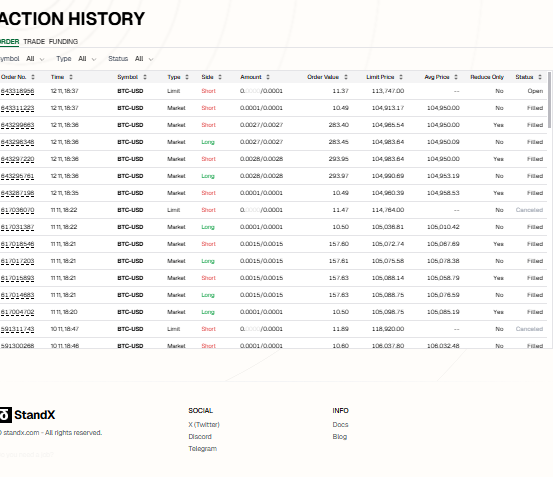
Task: Click limit price 113,747.00
Action: tap(388, 91)
